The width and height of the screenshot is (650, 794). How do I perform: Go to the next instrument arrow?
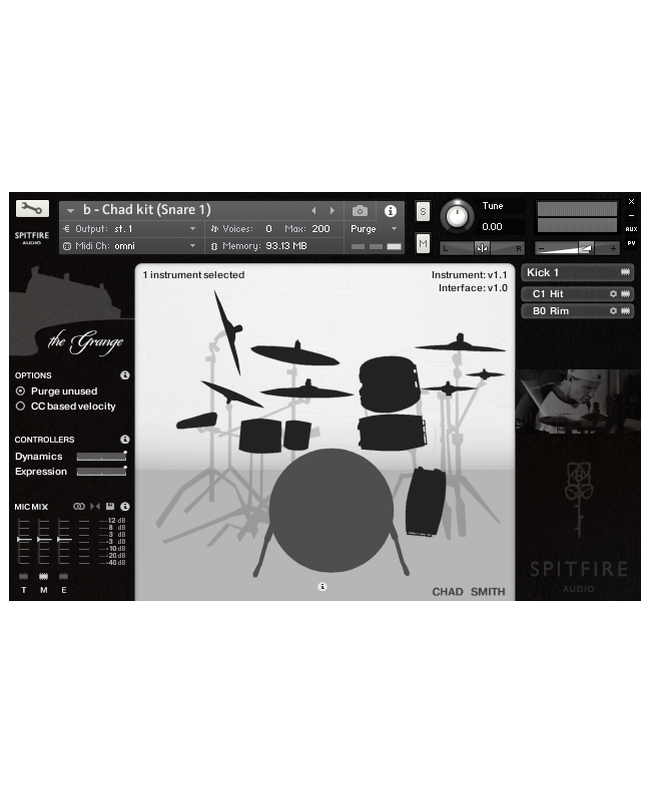pos(332,211)
